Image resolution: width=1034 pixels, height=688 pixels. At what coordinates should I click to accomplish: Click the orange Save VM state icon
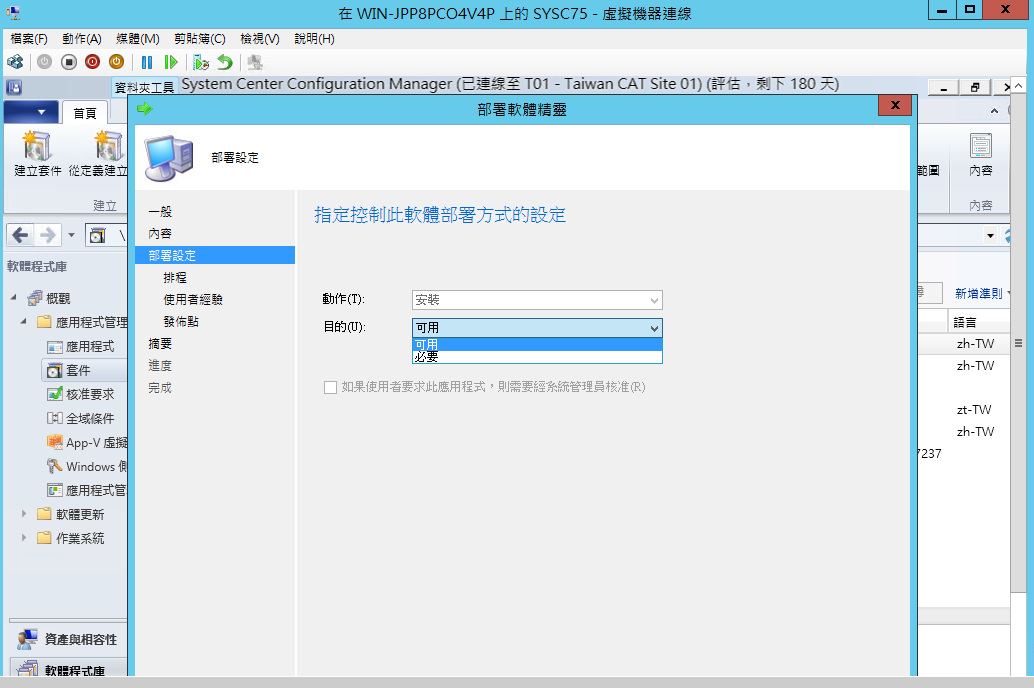(116, 62)
